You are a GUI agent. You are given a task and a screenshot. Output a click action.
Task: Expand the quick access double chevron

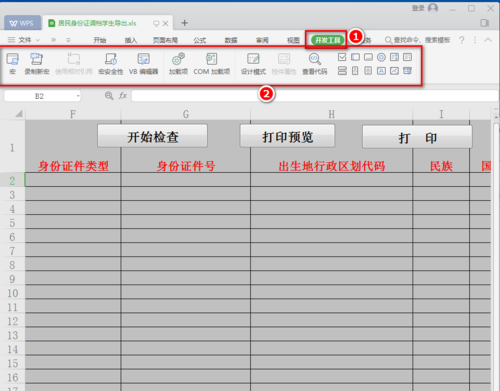click(53, 40)
